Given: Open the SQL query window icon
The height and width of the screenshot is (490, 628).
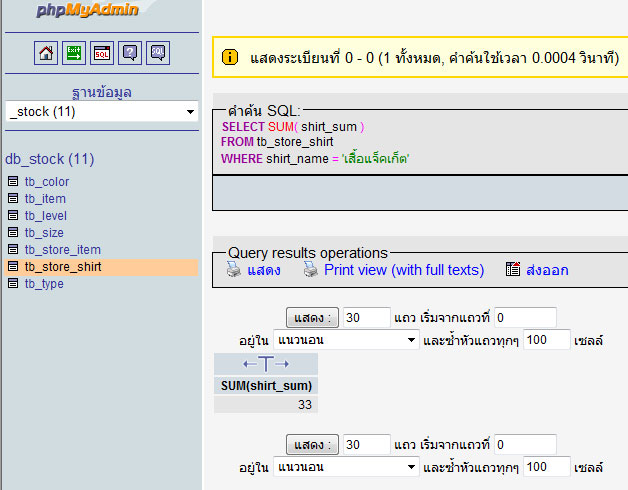Looking at the screenshot, I should (x=102, y=53).
